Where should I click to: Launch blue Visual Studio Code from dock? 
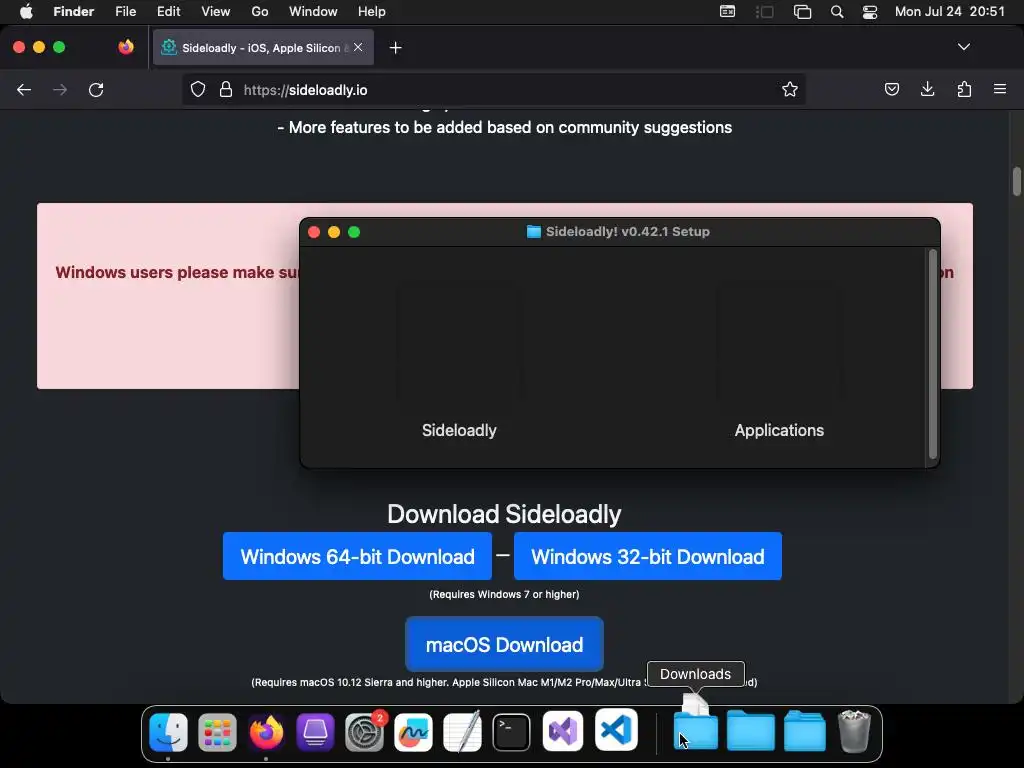(x=616, y=729)
